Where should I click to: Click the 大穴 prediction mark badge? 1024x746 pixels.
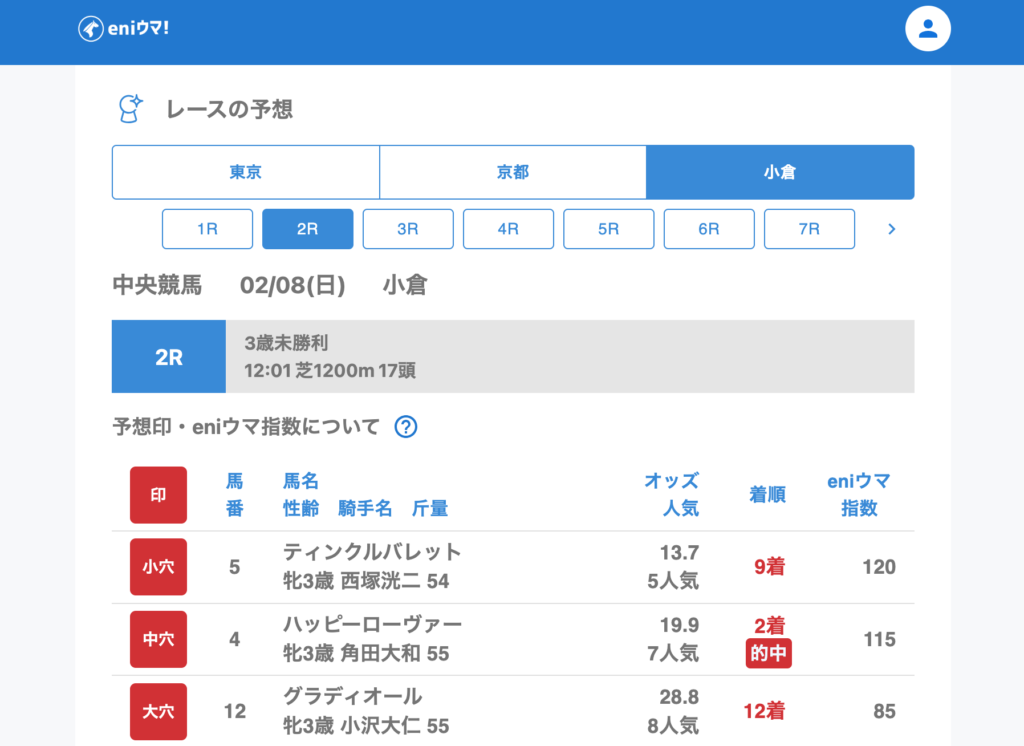(158, 711)
